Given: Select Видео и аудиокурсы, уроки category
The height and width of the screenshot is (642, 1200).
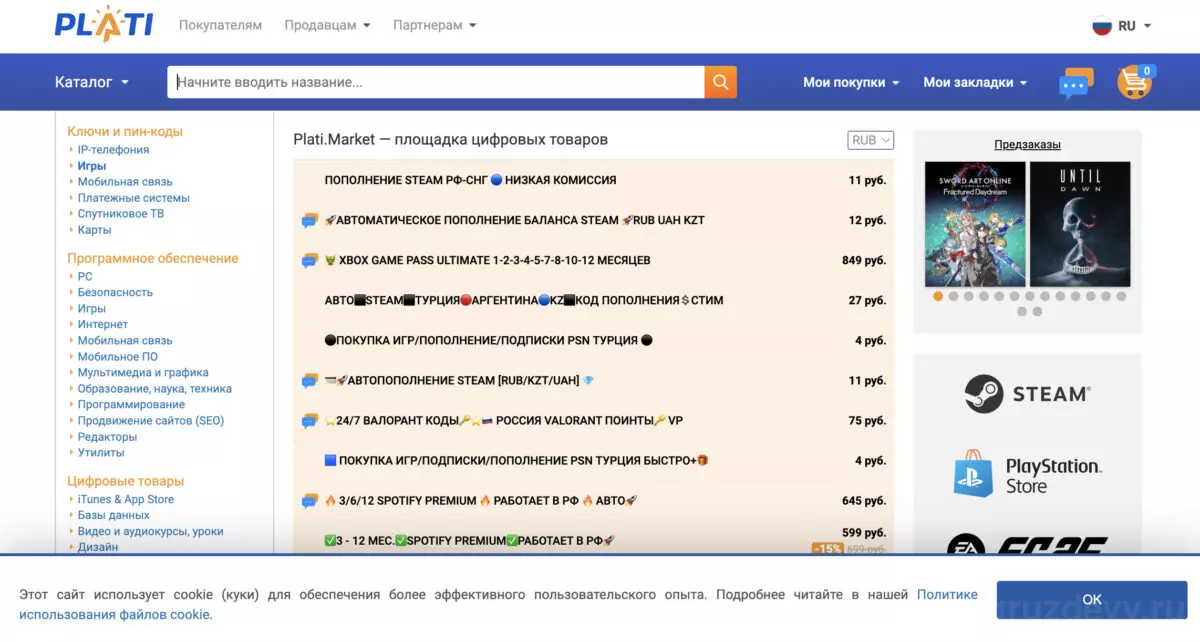Looking at the screenshot, I should tap(151, 532).
